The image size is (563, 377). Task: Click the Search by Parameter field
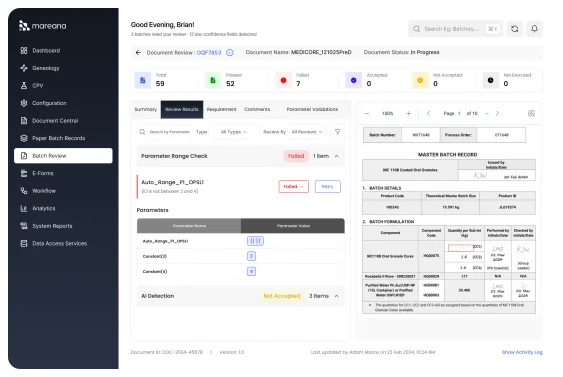[165, 132]
